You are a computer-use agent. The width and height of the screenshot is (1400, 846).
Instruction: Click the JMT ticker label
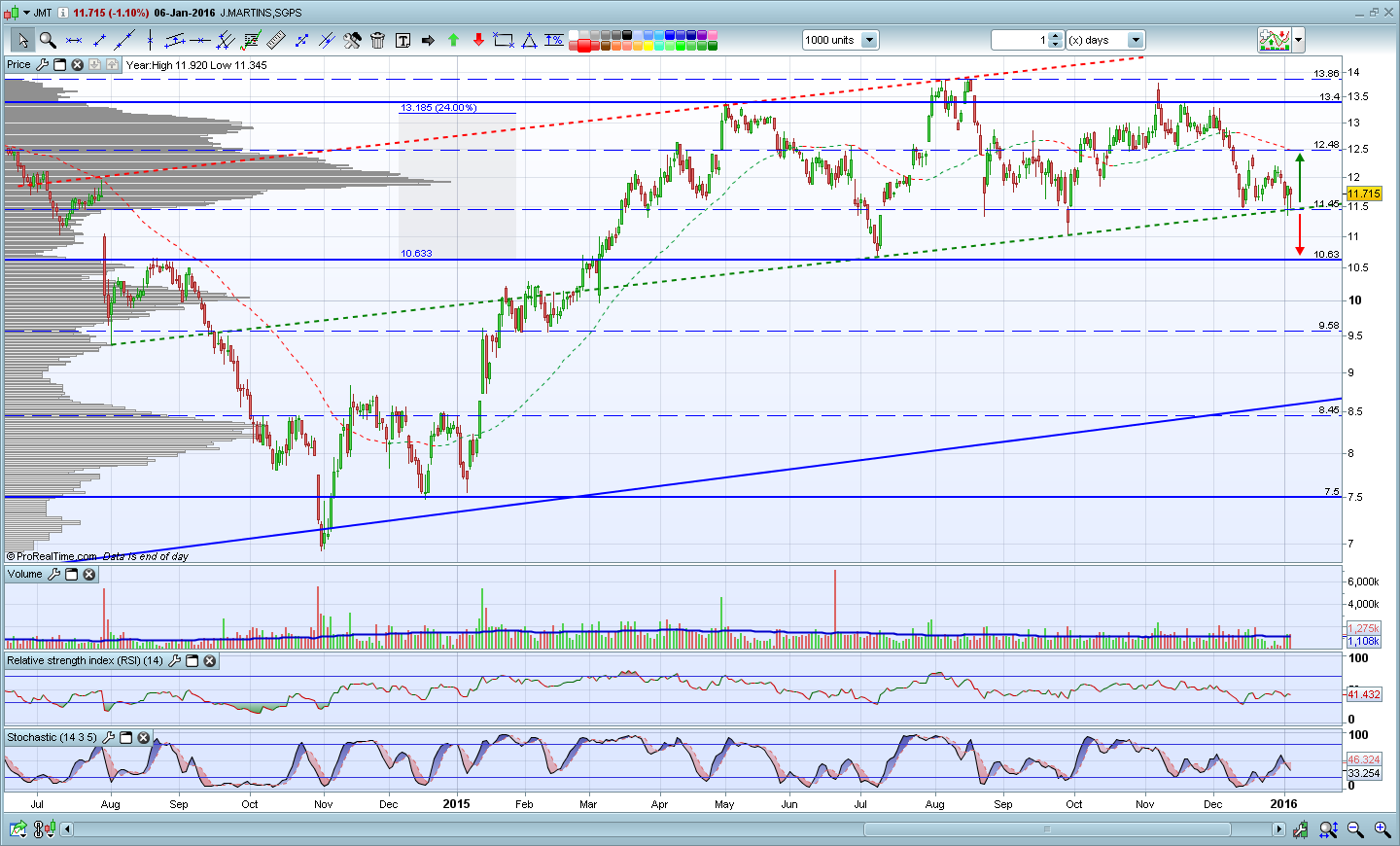point(43,13)
